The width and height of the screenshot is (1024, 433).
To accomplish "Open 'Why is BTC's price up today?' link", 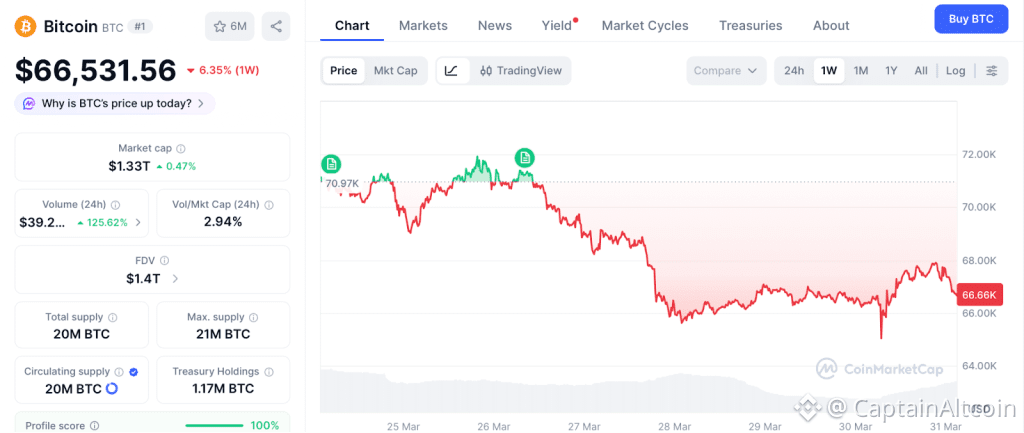I will (114, 103).
